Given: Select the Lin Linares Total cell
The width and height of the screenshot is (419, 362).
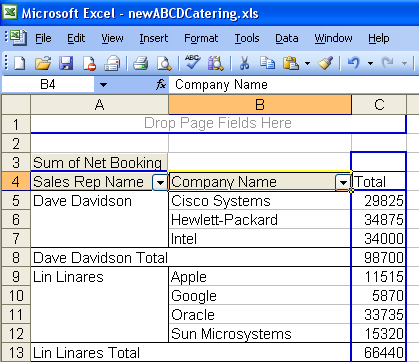Looking at the screenshot, I should tap(191, 352).
